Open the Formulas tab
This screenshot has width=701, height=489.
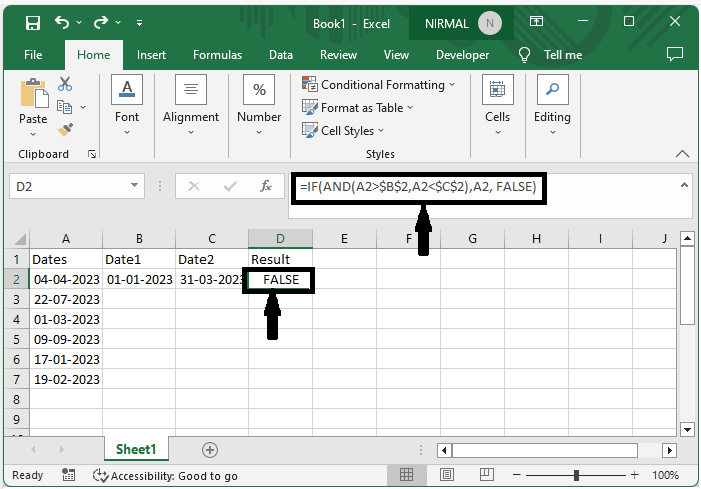217,55
